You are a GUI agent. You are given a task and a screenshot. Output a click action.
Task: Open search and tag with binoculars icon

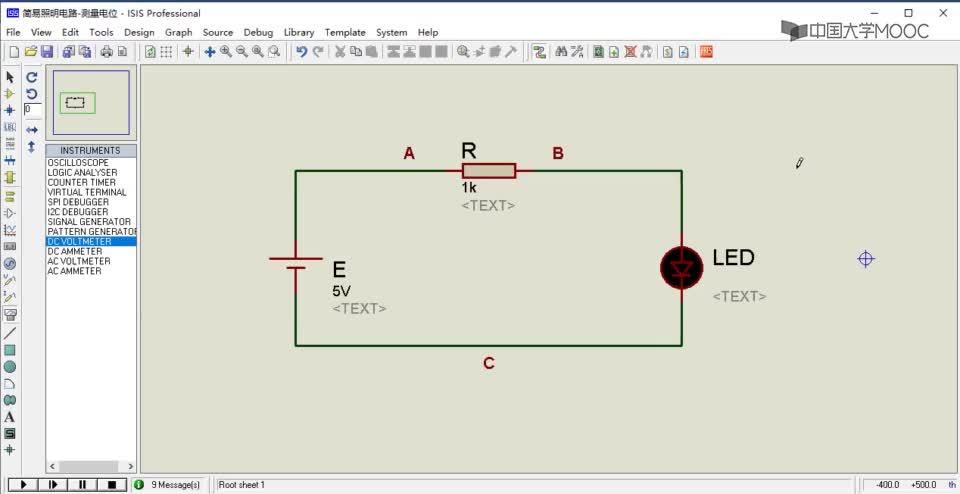(x=560, y=52)
